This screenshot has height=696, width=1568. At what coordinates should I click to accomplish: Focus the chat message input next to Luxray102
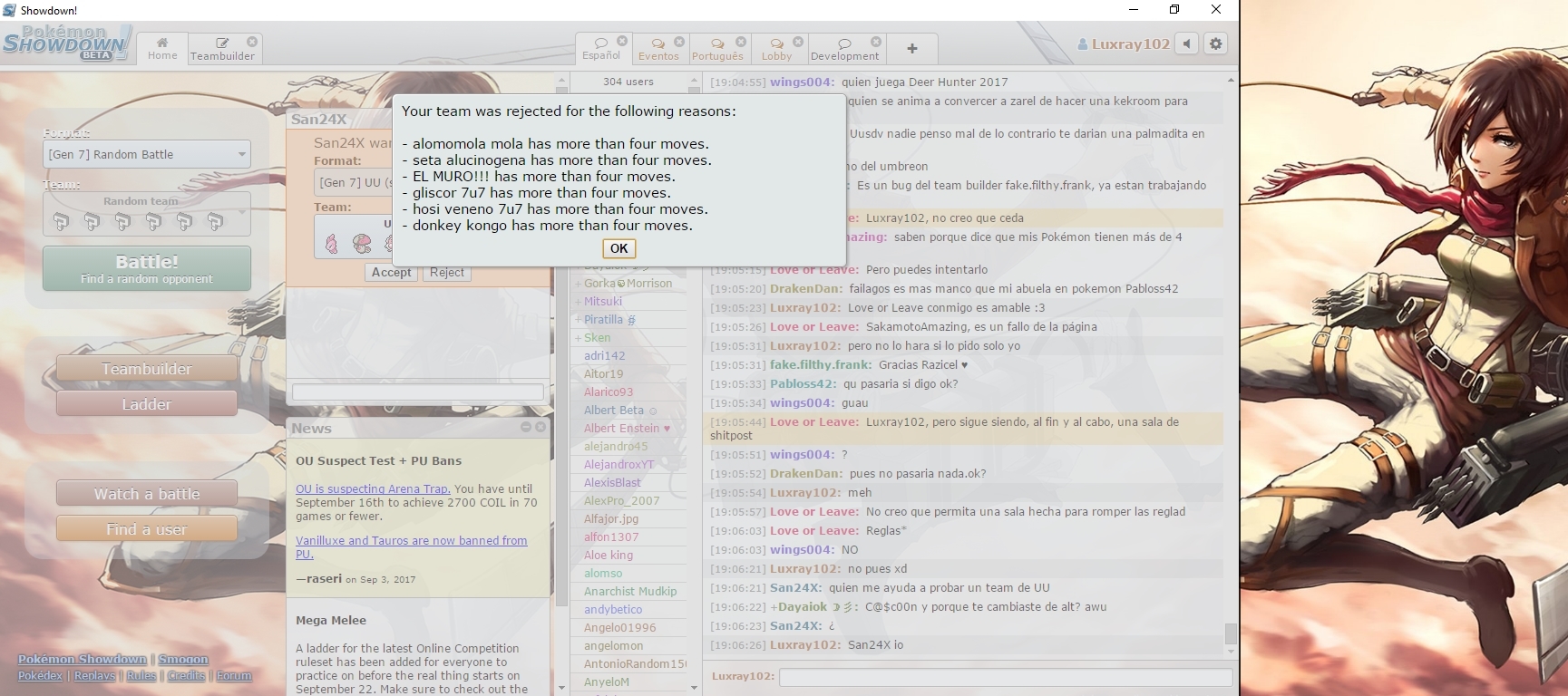click(x=1006, y=677)
